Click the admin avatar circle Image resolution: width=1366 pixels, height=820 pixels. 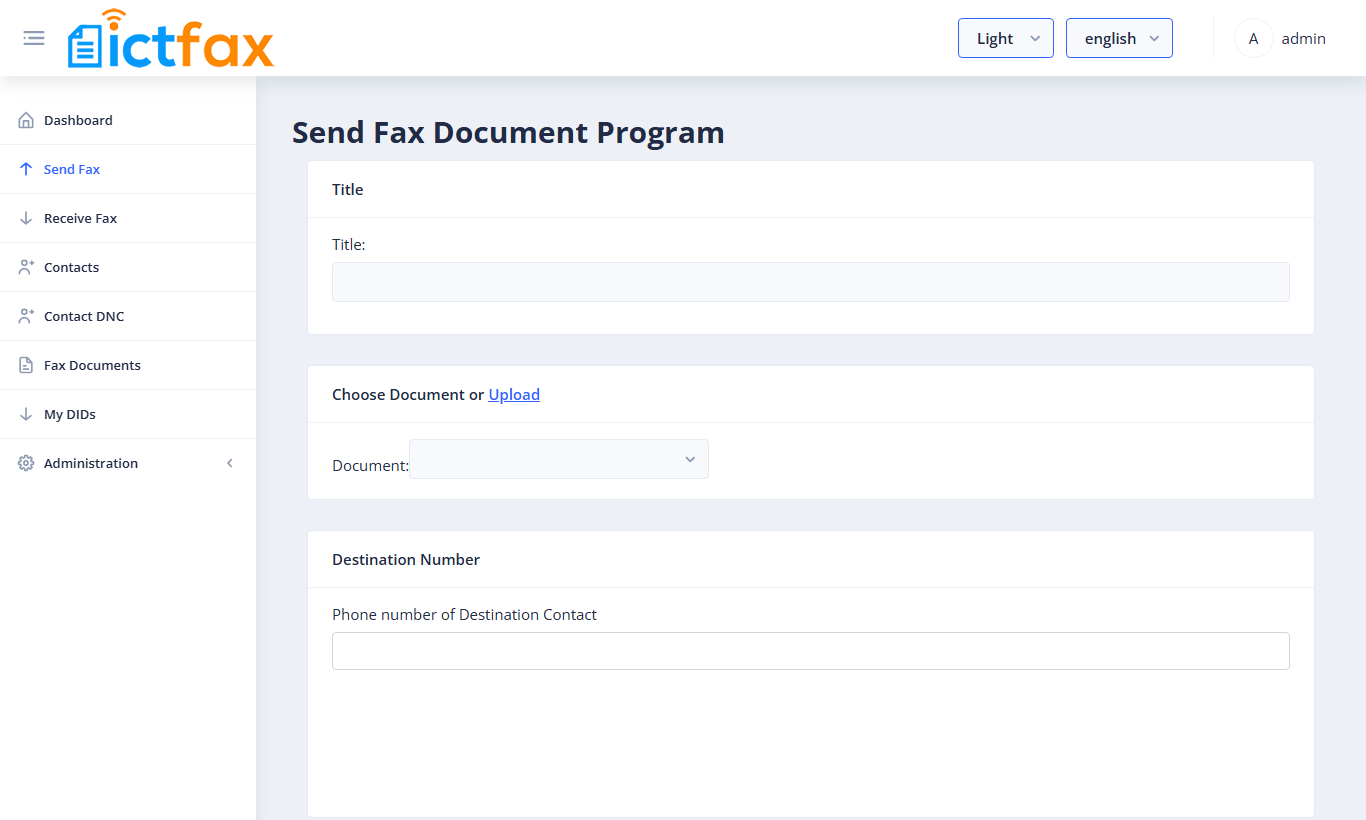pyautogui.click(x=1253, y=38)
